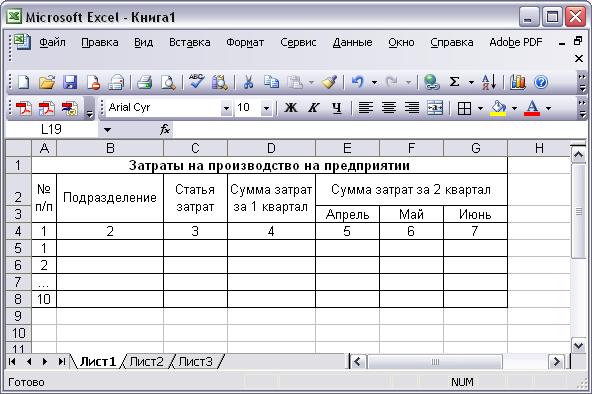Screen dimensions: 592x394
Task: Open Excel Help question icon
Action: click(x=541, y=82)
